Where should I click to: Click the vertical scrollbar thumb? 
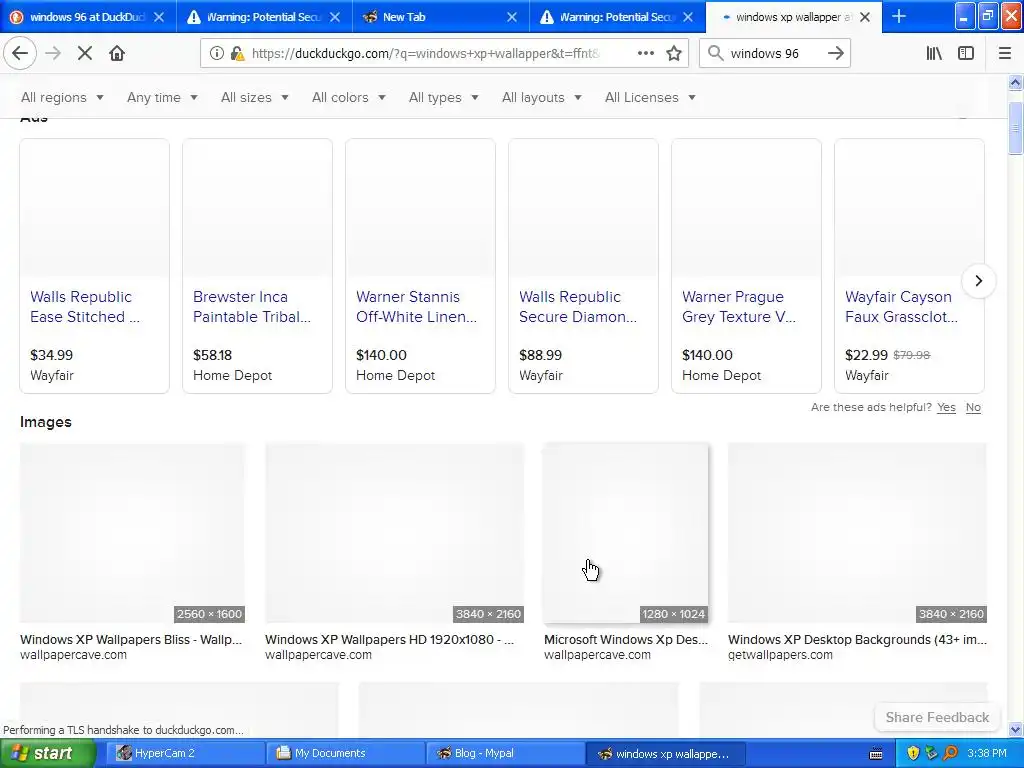(1015, 128)
